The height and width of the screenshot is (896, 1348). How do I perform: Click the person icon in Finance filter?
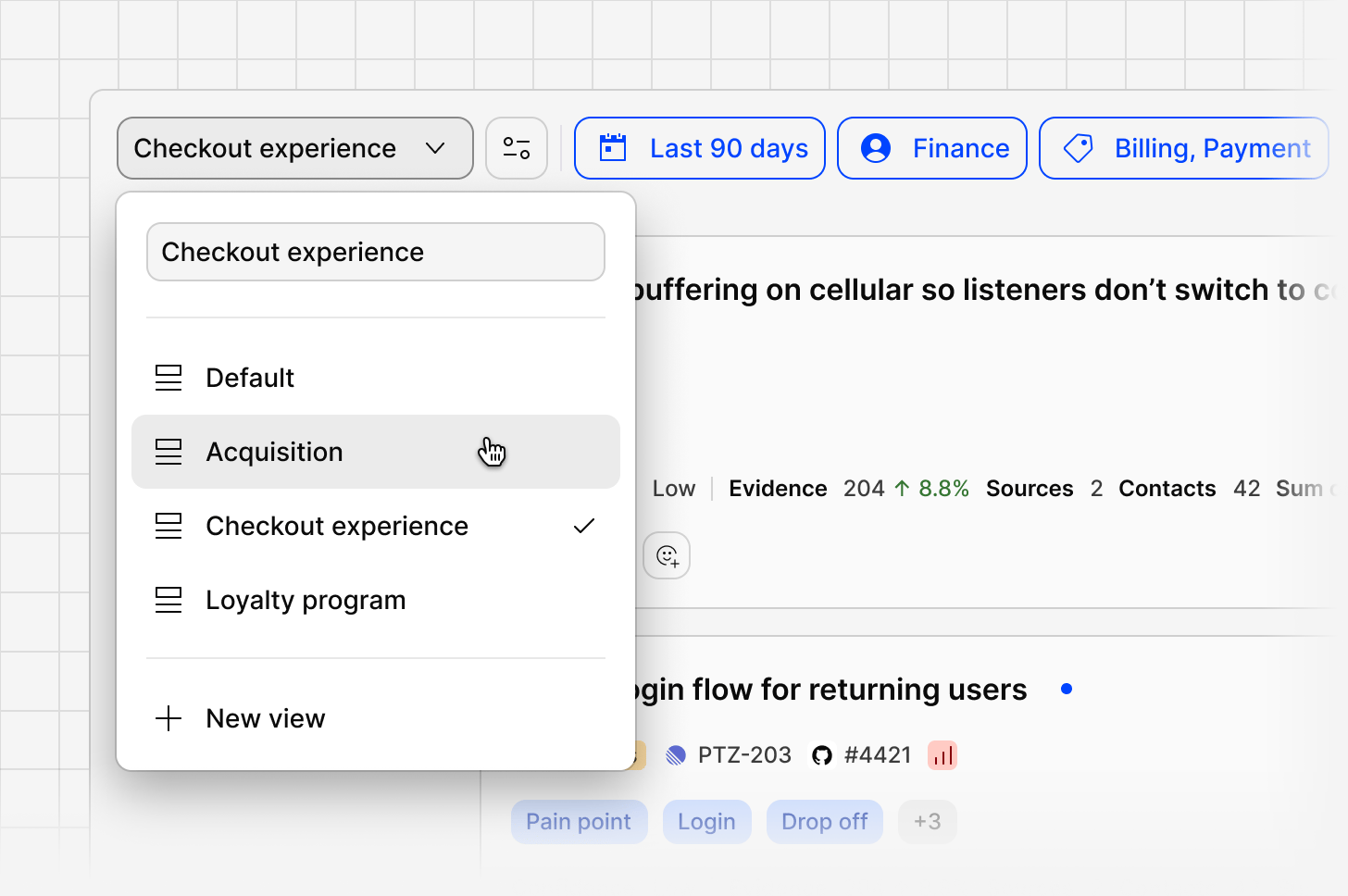[876, 148]
